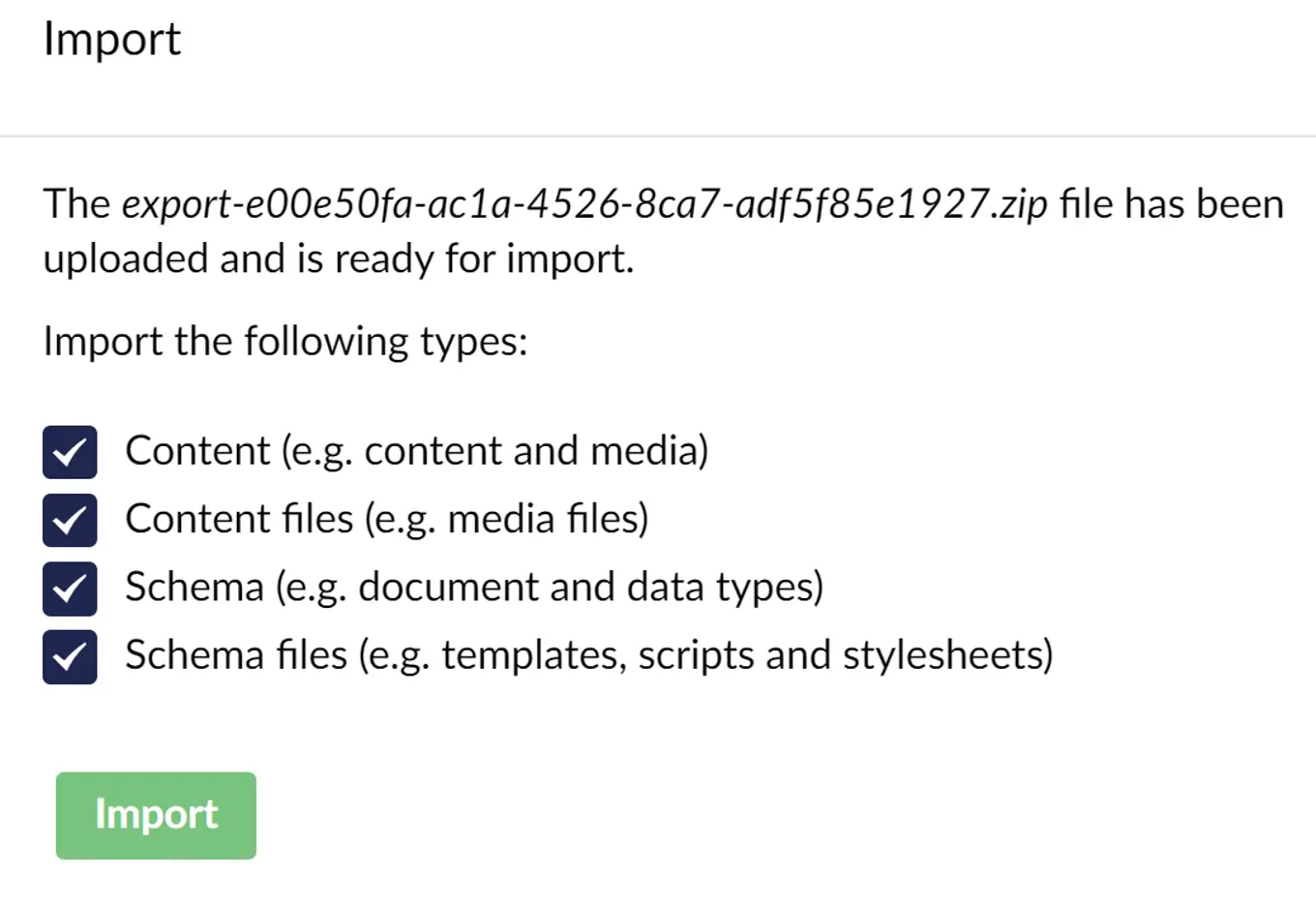
Task: Click '(e.g. templates, scripts and stylesheets)' hint text
Action: click(x=705, y=655)
